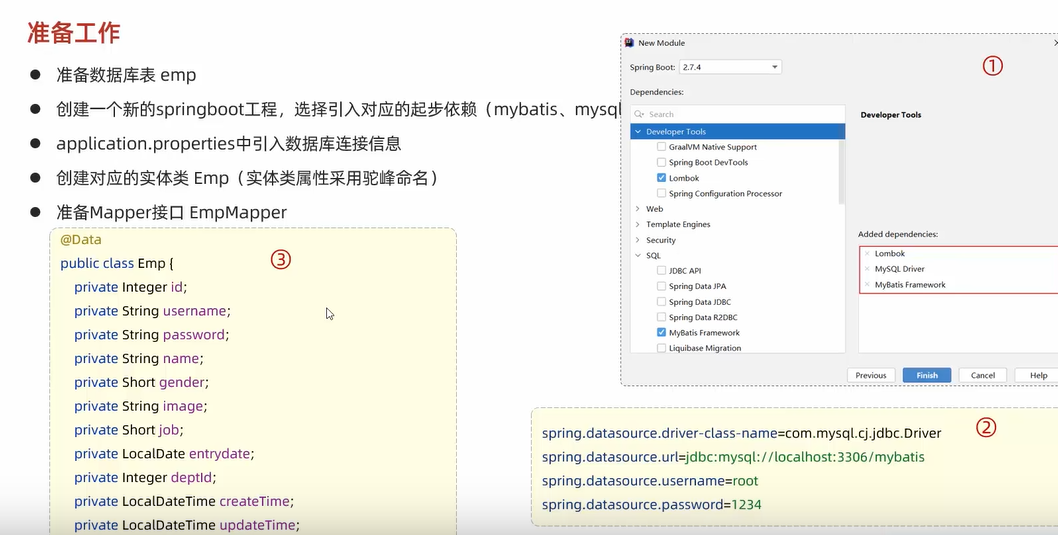1058x535 pixels.
Task: Click the 'public class Emp {' line
Action: click(x=117, y=263)
